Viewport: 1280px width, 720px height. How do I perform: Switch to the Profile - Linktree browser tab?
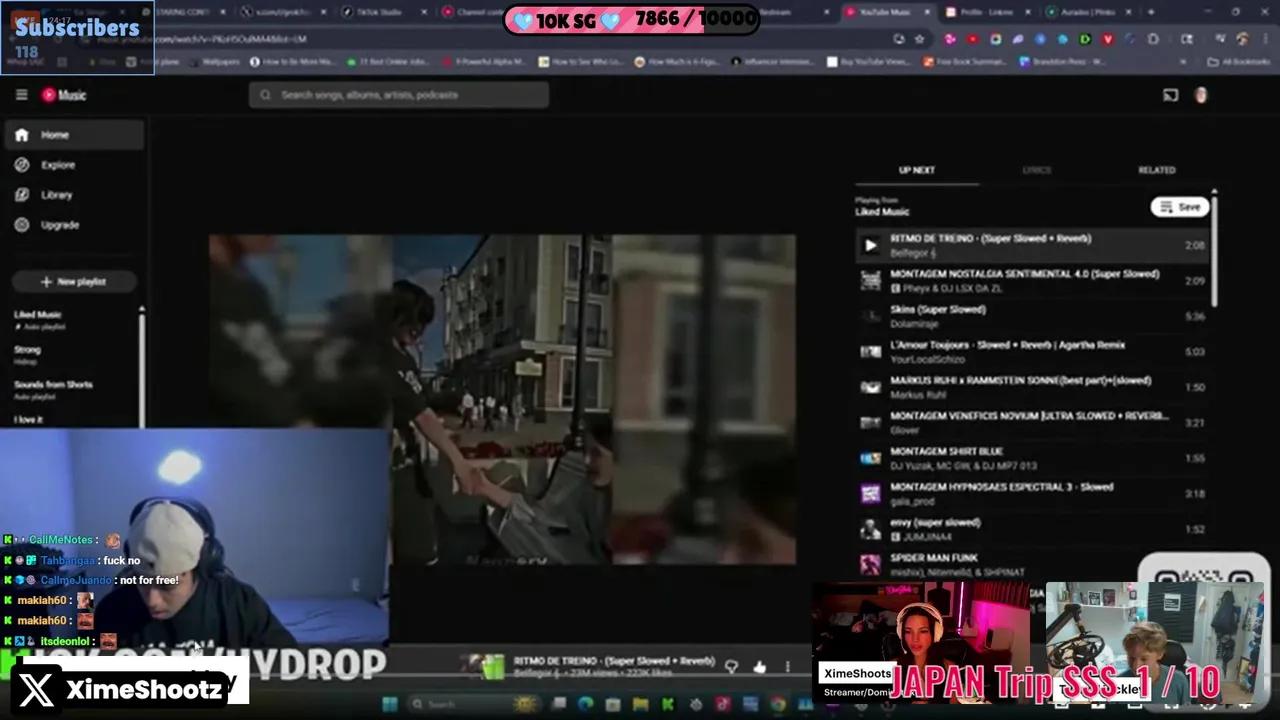987,12
